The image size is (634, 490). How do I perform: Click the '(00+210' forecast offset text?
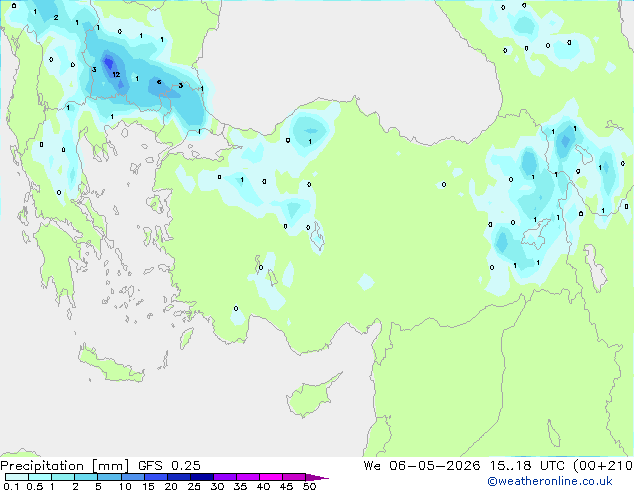pos(603,466)
